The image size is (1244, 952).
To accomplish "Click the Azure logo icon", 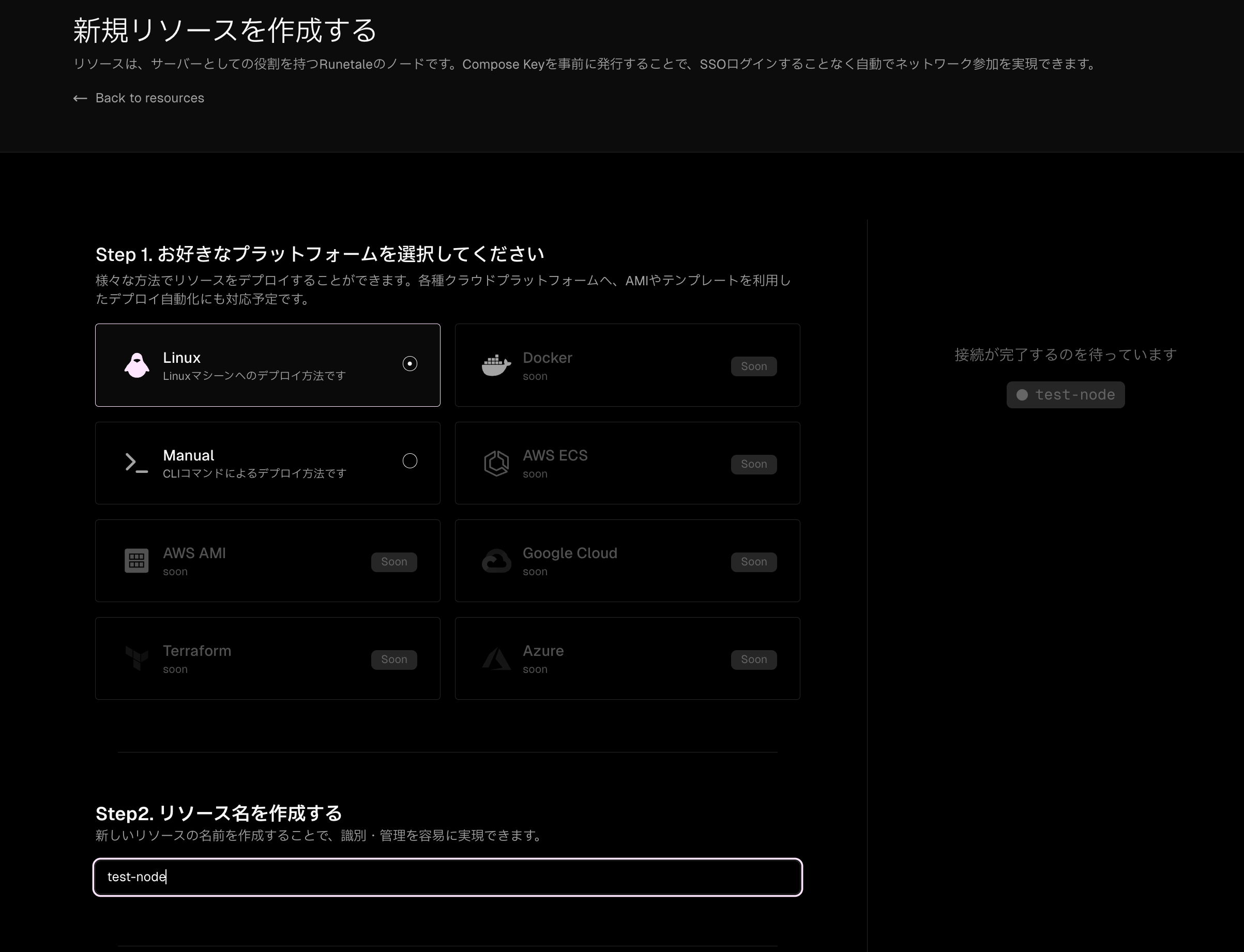I will click(x=496, y=658).
